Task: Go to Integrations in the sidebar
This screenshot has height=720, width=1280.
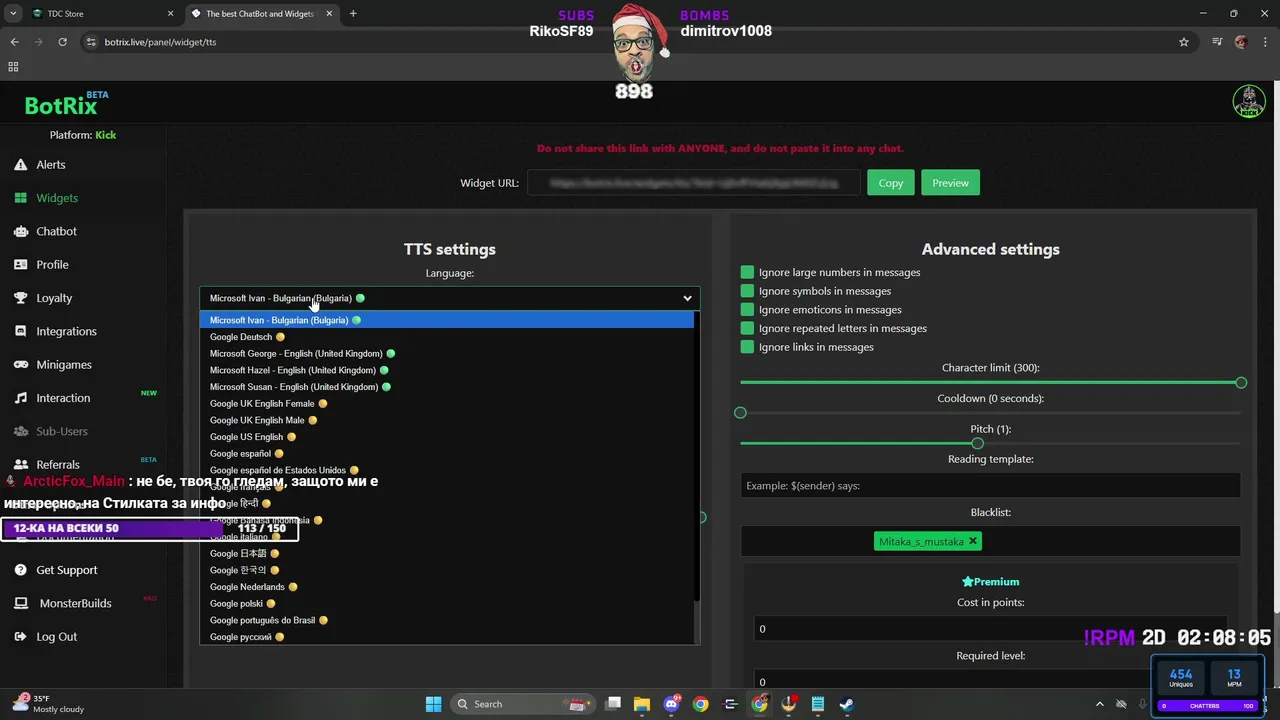Action: coord(66,331)
